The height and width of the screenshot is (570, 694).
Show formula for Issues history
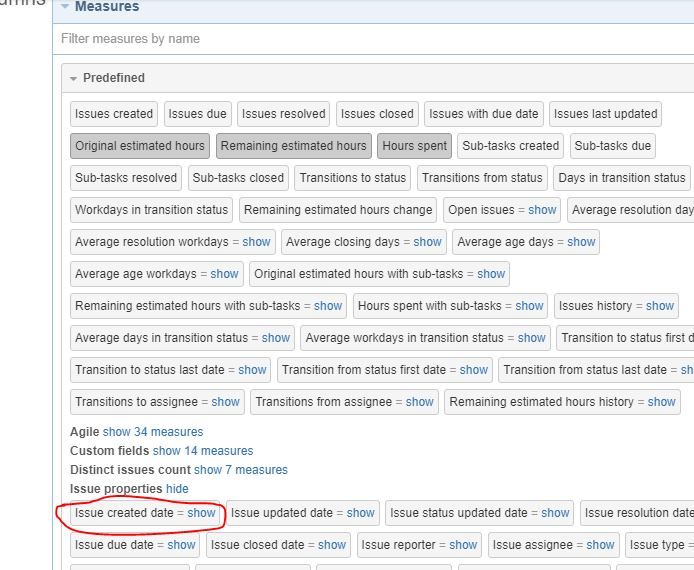[x=660, y=305]
